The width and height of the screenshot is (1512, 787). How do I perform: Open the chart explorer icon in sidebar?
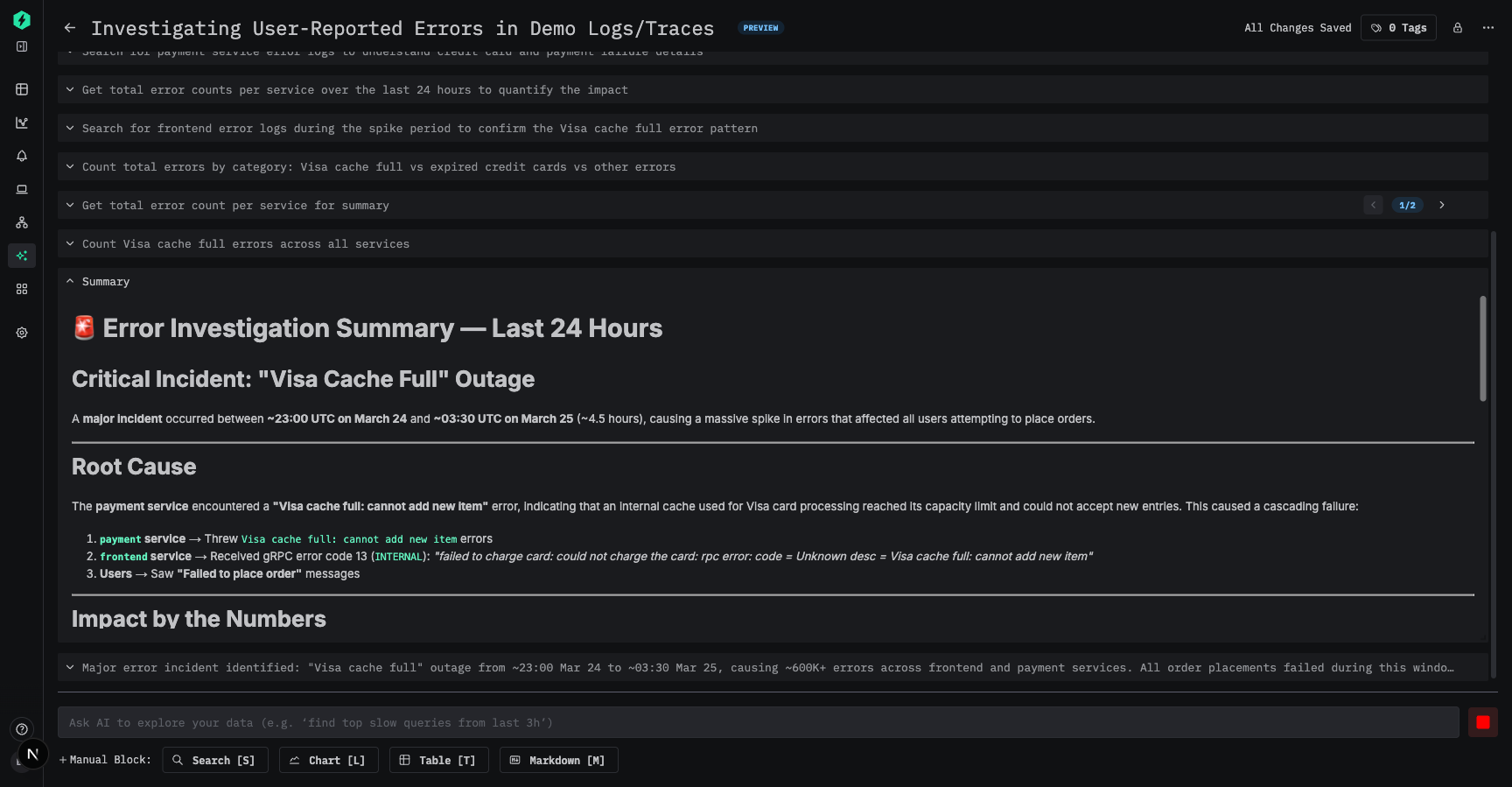click(22, 123)
